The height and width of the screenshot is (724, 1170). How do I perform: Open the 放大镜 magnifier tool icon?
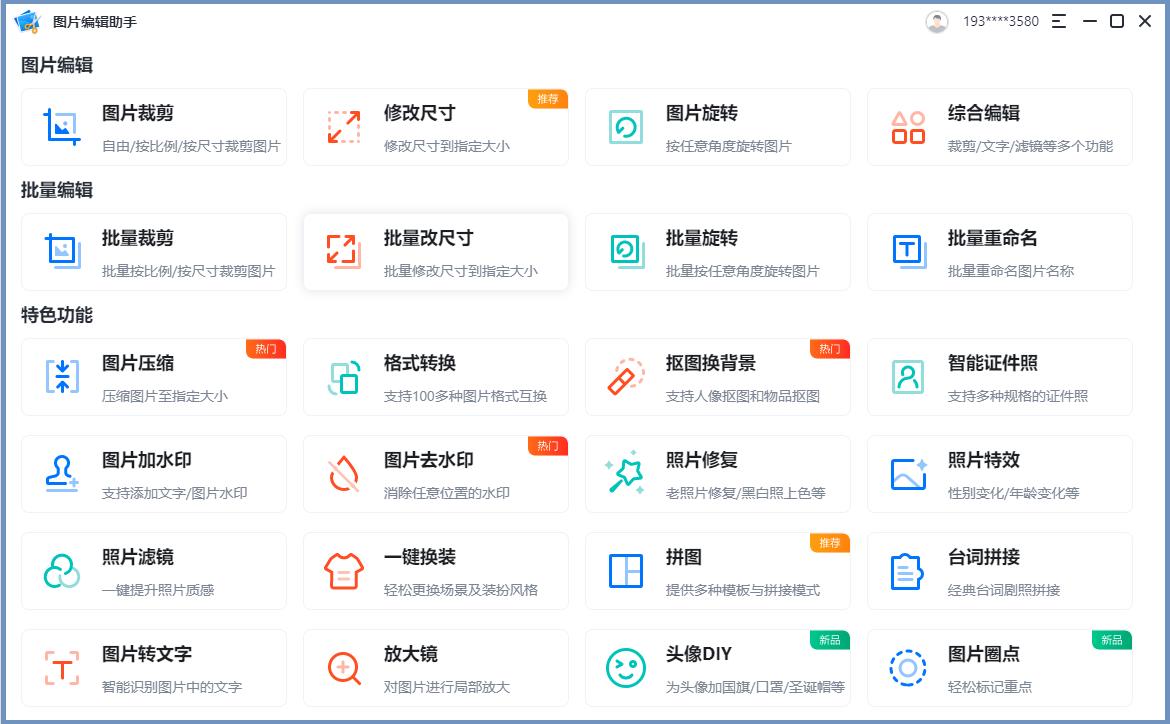[x=343, y=667]
